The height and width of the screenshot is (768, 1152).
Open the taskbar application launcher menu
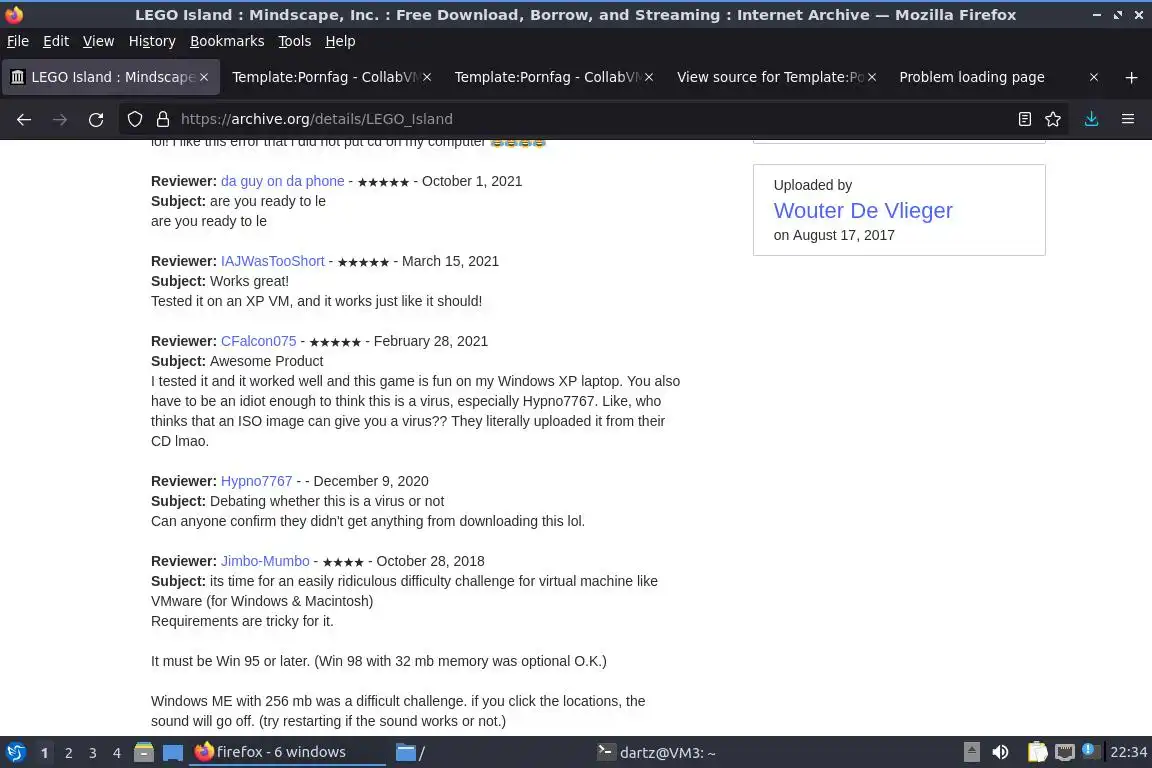click(15, 752)
